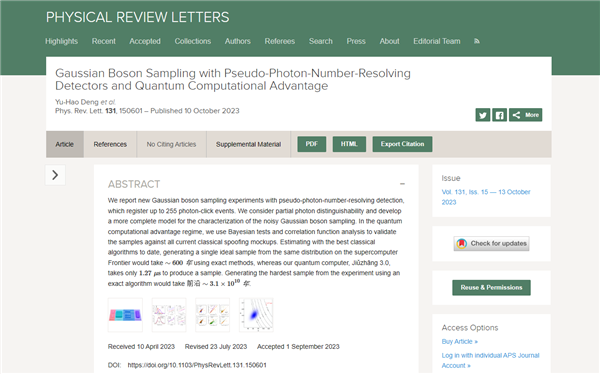This screenshot has width=600, height=374.
Task: Switch to the References tab
Action: (x=110, y=144)
